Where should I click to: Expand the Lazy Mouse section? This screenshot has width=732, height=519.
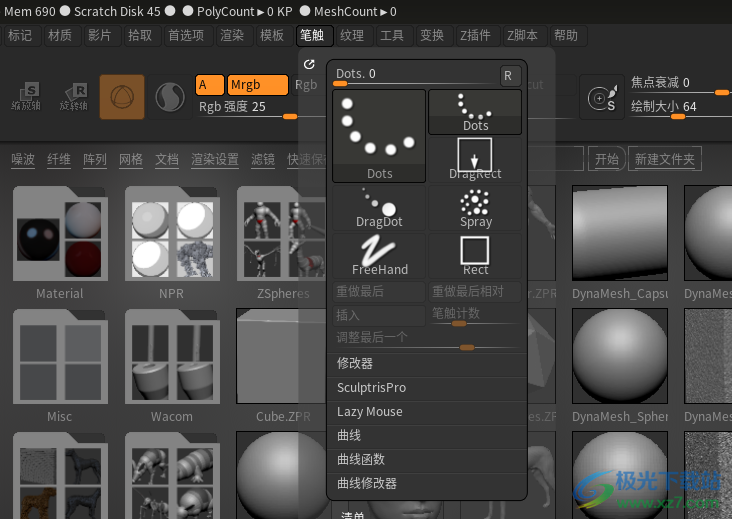pyautogui.click(x=427, y=412)
